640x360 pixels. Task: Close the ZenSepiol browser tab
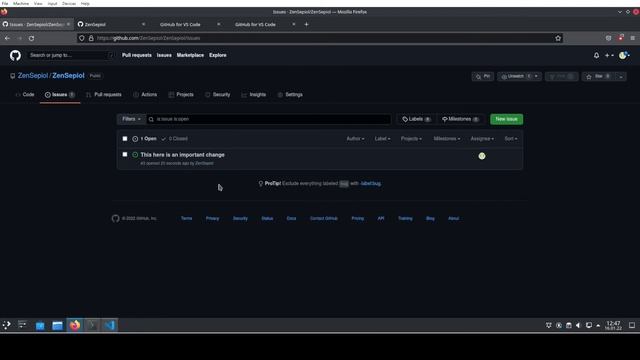coord(143,24)
